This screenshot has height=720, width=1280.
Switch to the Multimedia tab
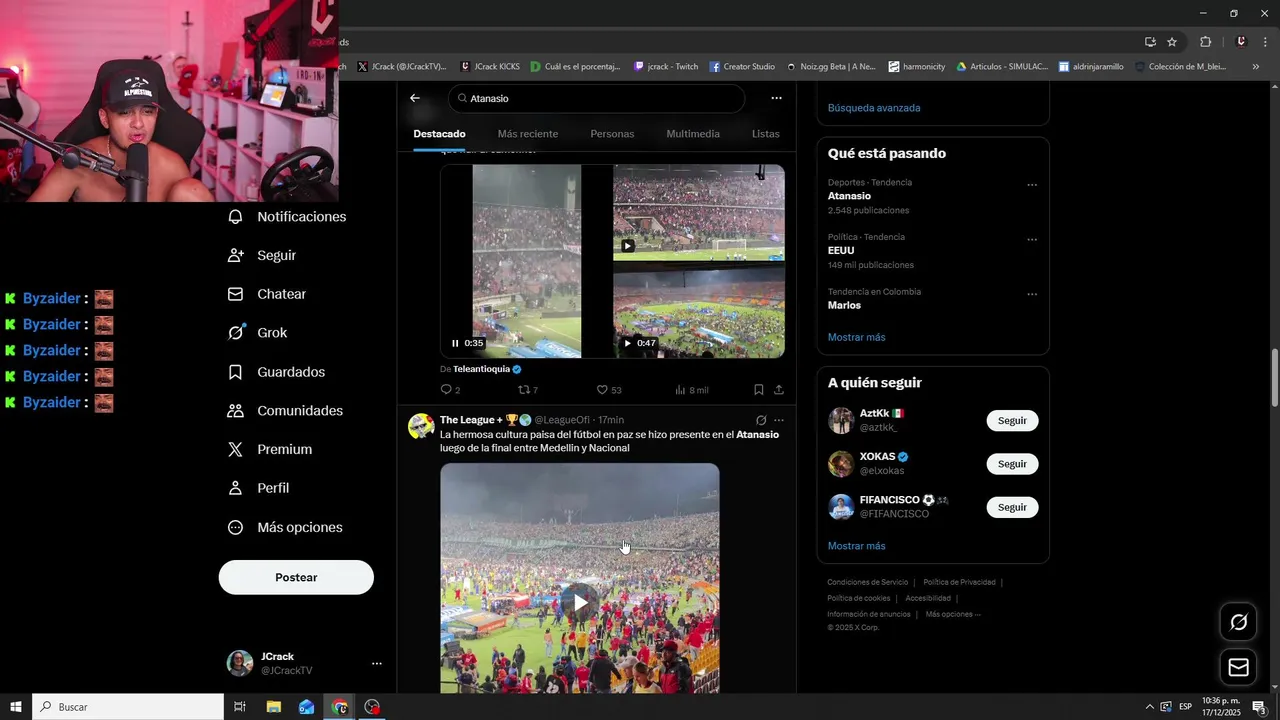point(693,134)
